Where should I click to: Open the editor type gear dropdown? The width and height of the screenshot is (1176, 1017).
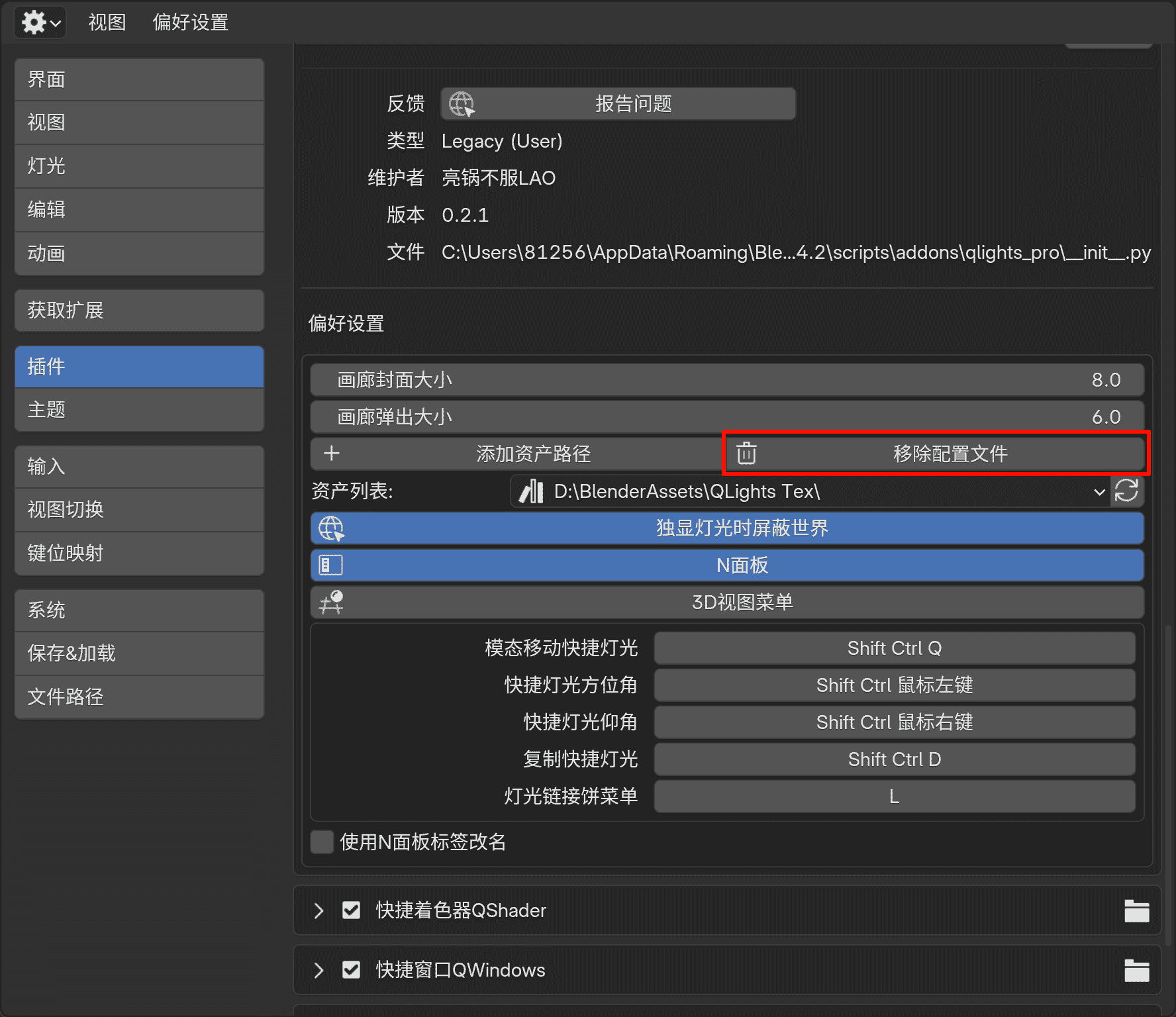coord(40,23)
